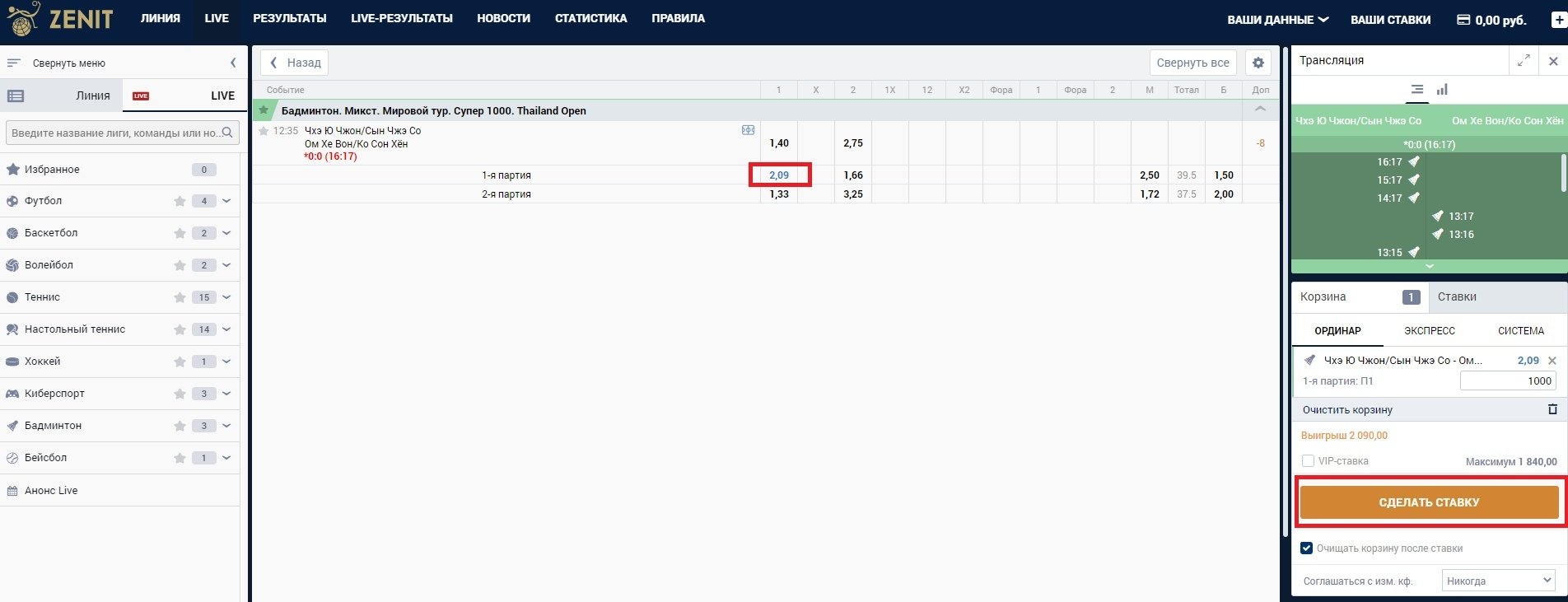Select the ЭКСПРЕСС bet type tab

tap(1429, 331)
